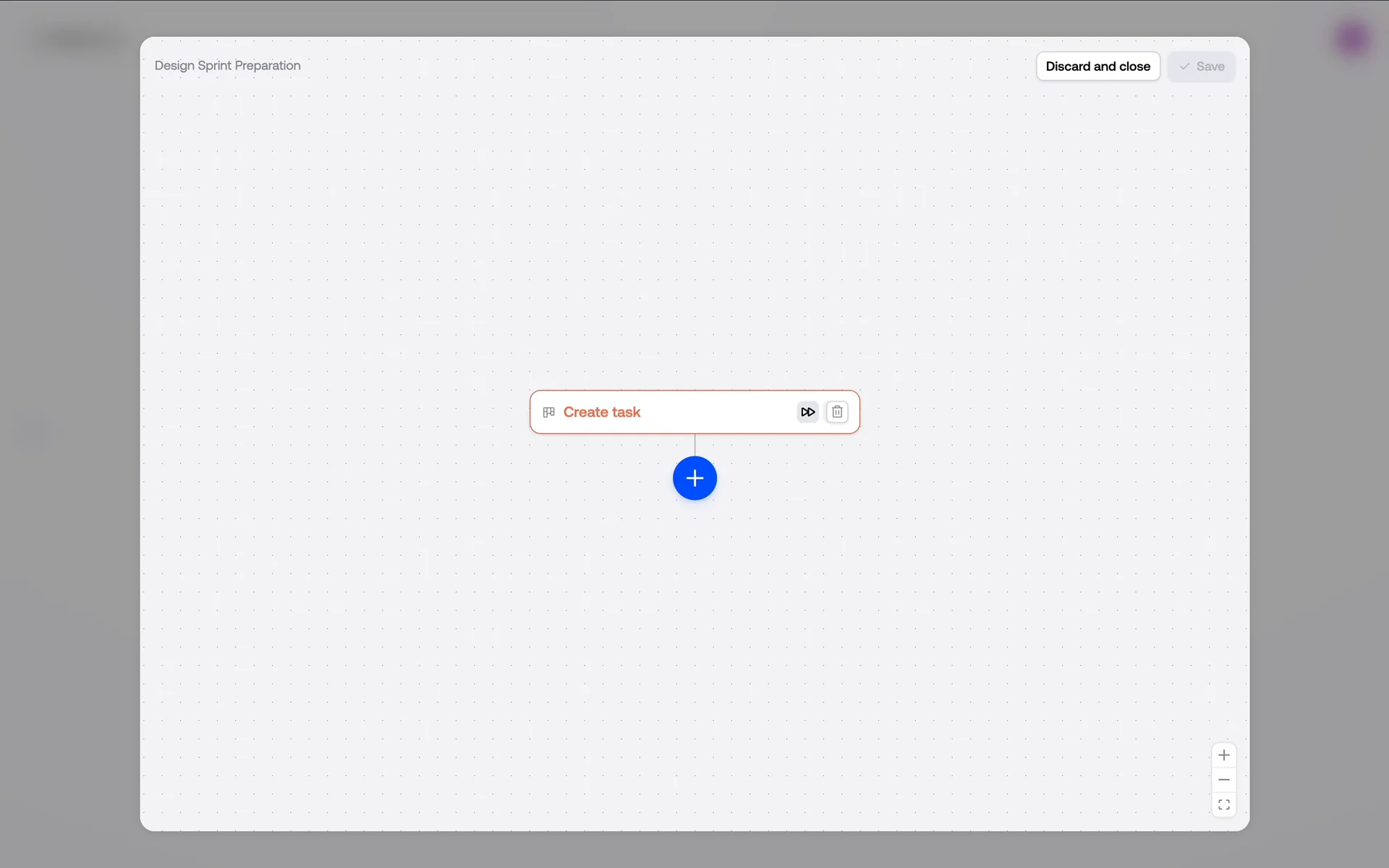Select the Create task label text
Screen dimensions: 1389x868
coord(601,412)
